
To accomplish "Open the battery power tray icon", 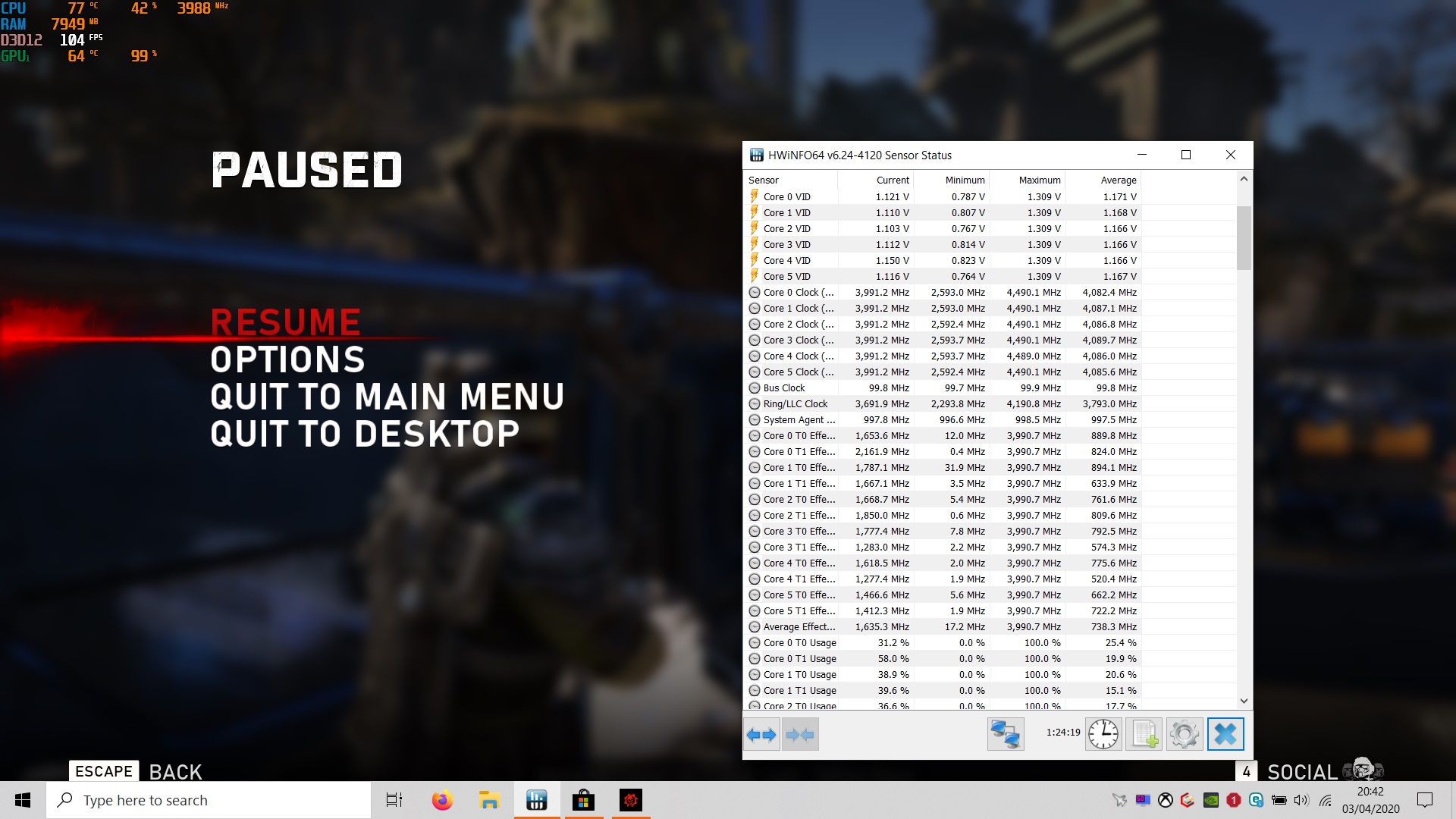I will (x=1279, y=800).
